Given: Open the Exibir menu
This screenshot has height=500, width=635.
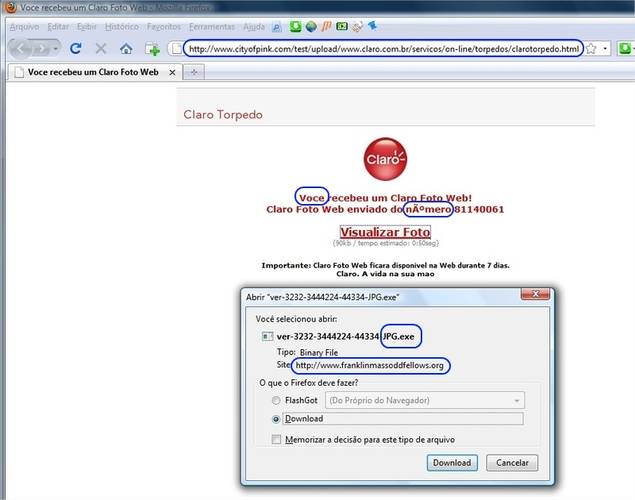Looking at the screenshot, I should [x=87, y=27].
